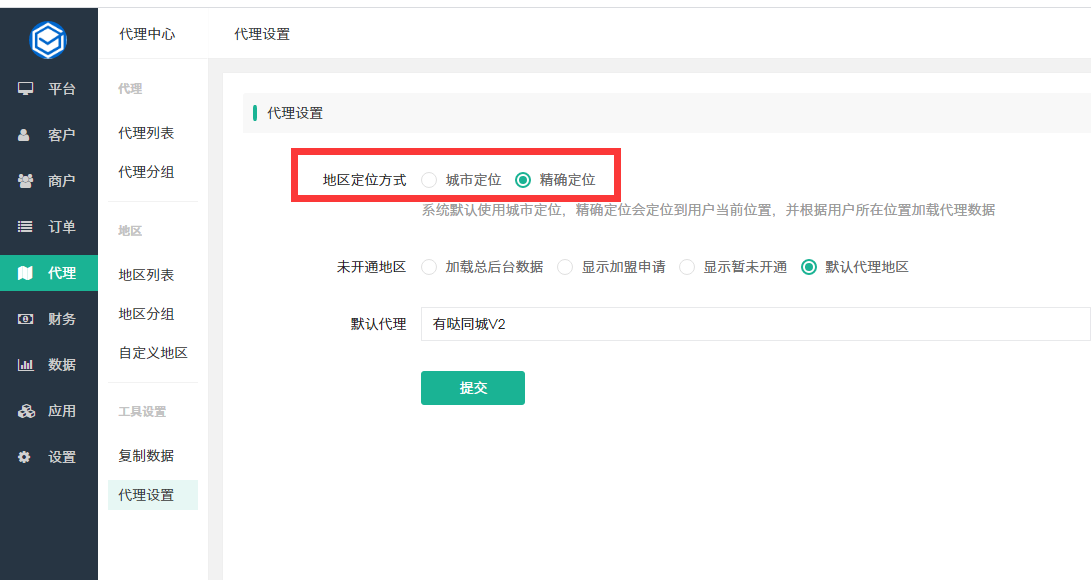Viewport: 1091px width, 580px height.
Task: Click the grey 代理 section heading in submenu
Action: pyautogui.click(x=130, y=89)
